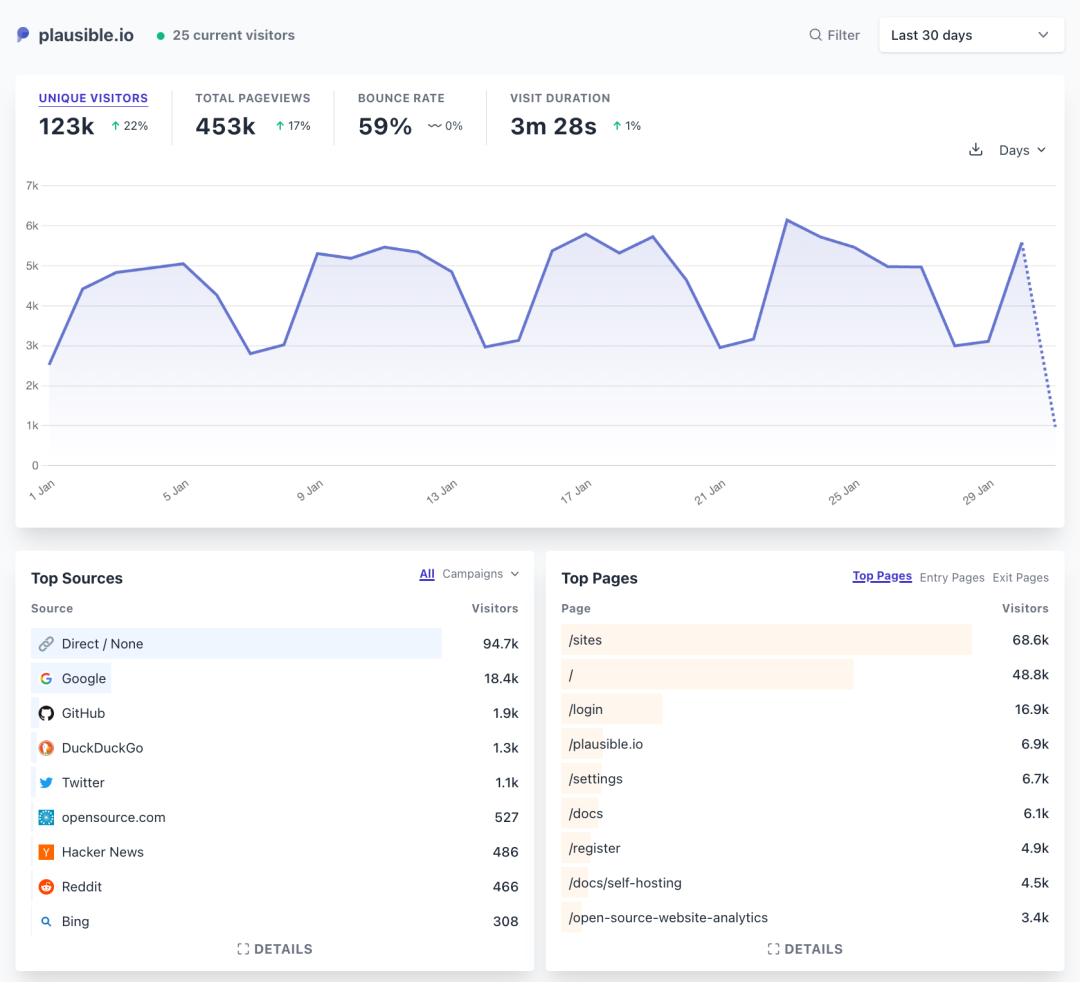Select the Bounce Rate metric
This screenshot has height=982, width=1080.
pyautogui.click(x=401, y=98)
